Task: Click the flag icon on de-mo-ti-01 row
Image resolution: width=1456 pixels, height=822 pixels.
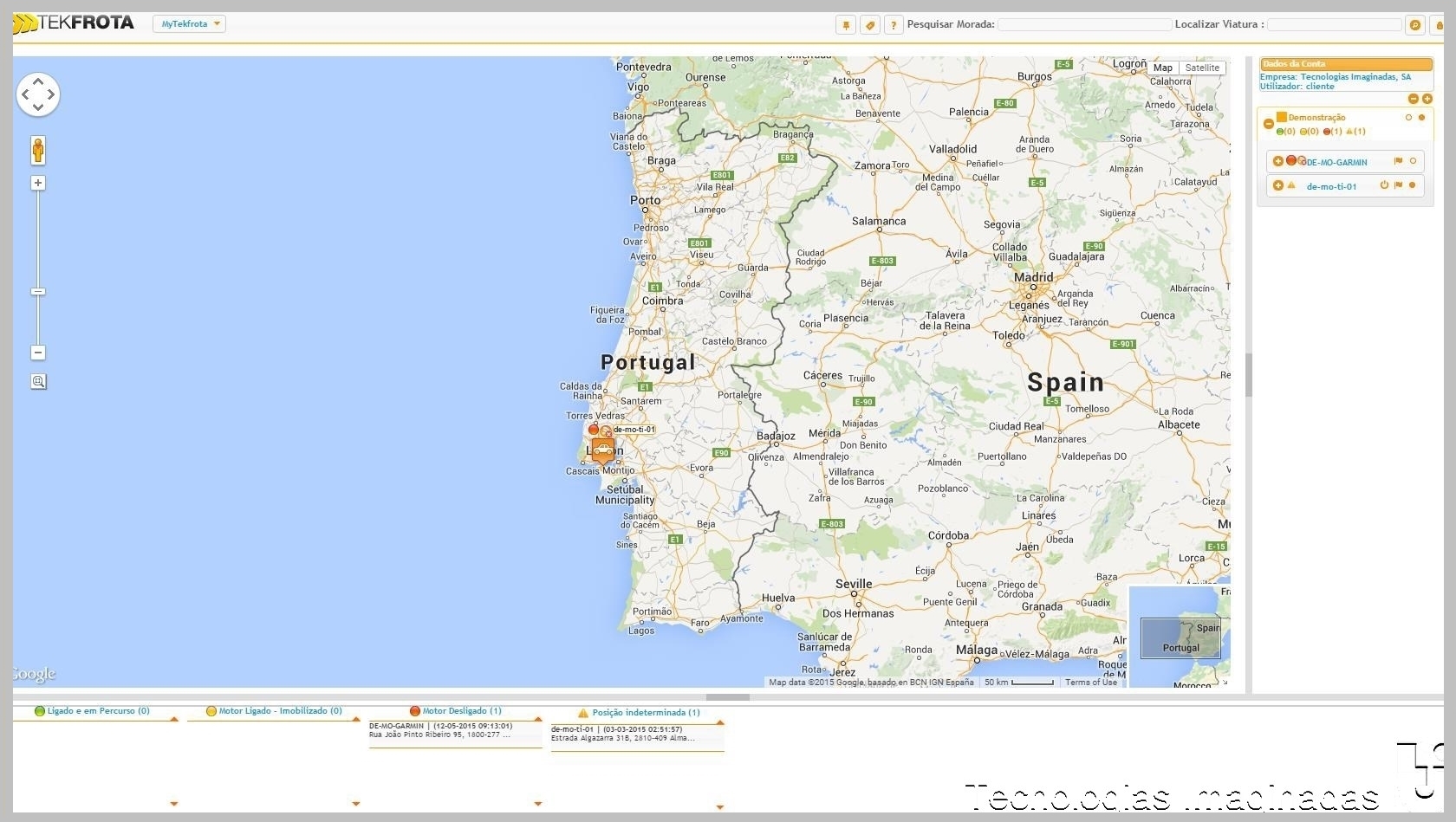Action: click(x=1398, y=185)
